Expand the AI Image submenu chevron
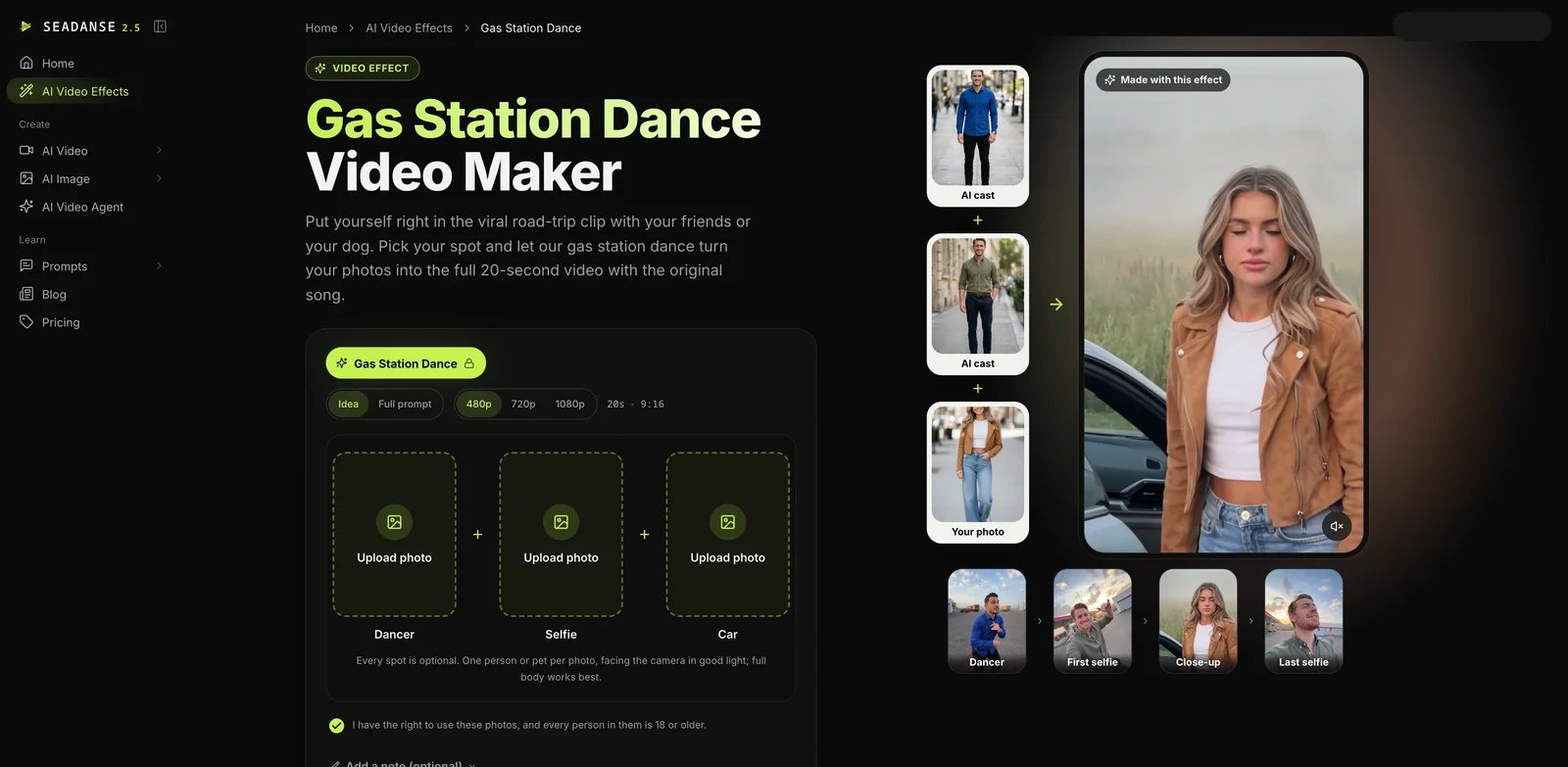 159,178
